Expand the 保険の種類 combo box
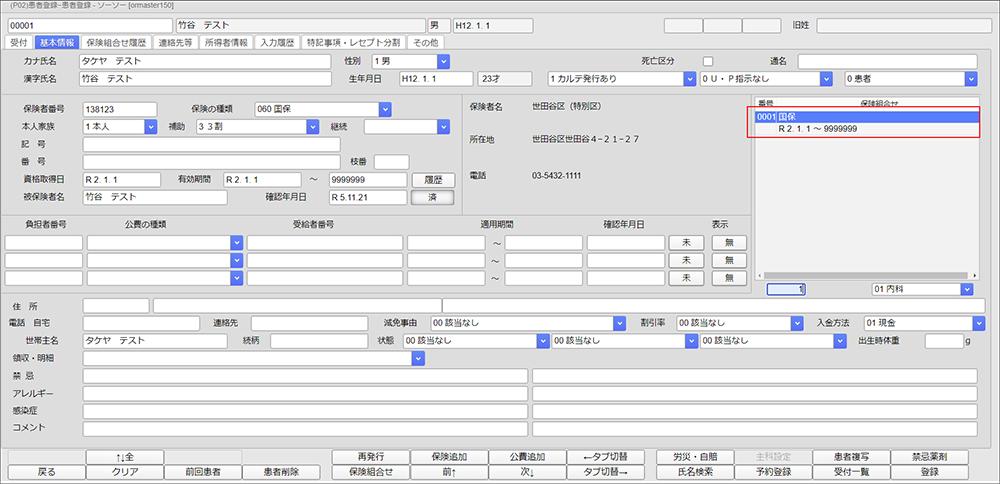This screenshot has width=1000, height=484. click(x=385, y=109)
